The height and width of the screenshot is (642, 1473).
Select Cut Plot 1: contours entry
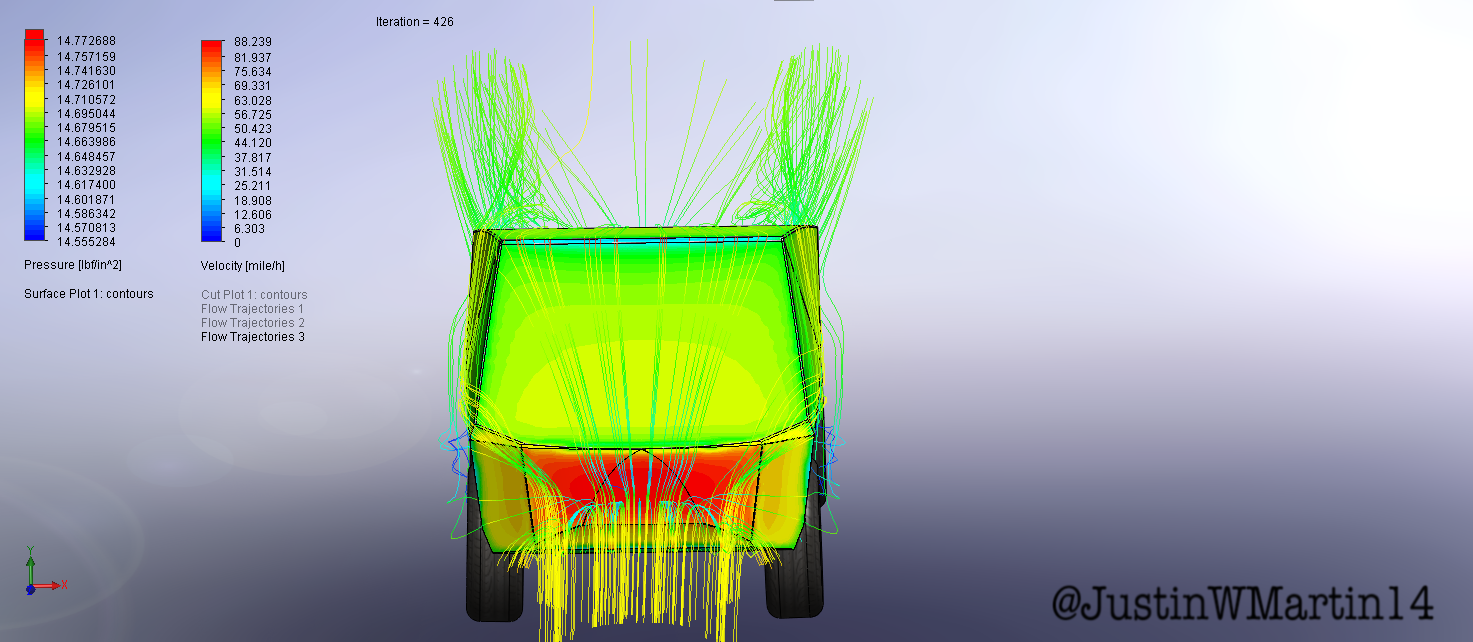(x=254, y=295)
